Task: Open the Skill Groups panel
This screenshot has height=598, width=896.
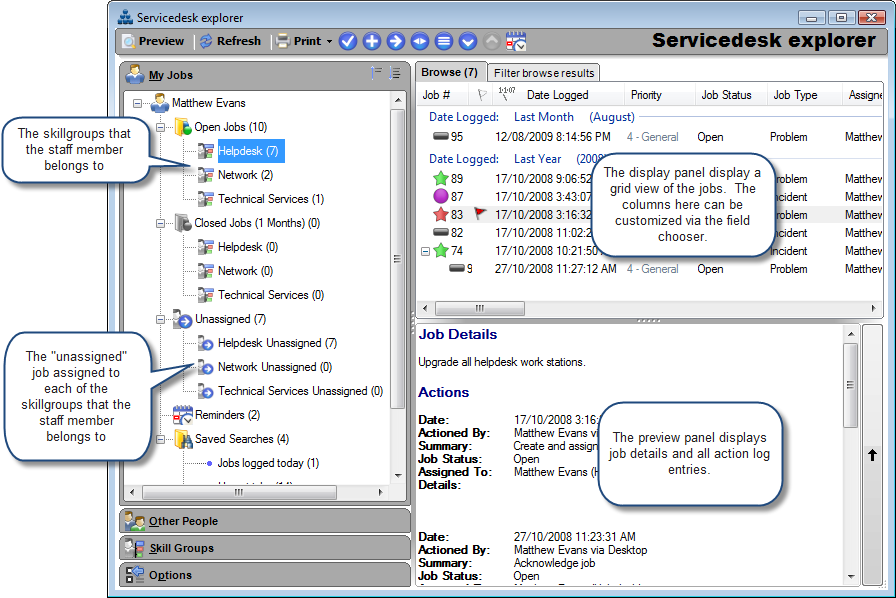Action: 265,548
